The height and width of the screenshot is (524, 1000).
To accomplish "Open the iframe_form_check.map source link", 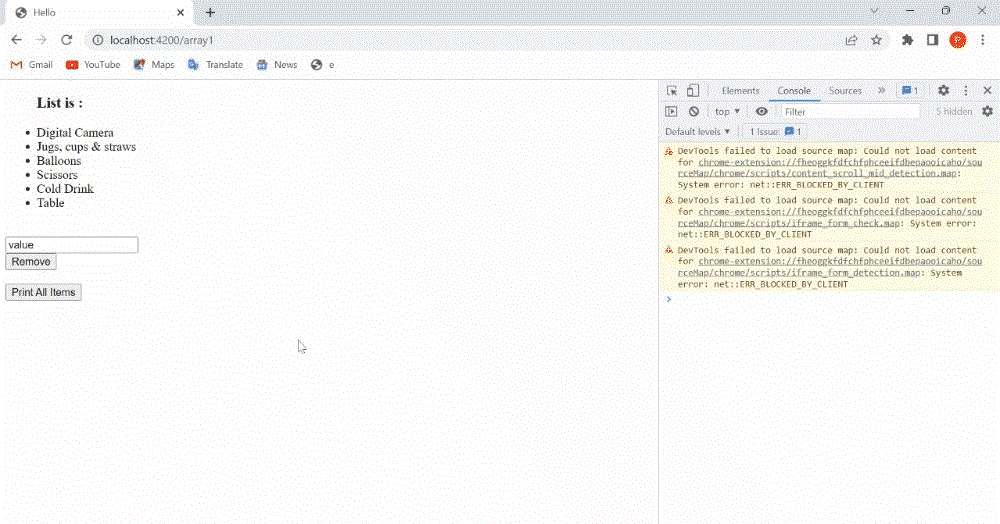I will click(x=830, y=217).
